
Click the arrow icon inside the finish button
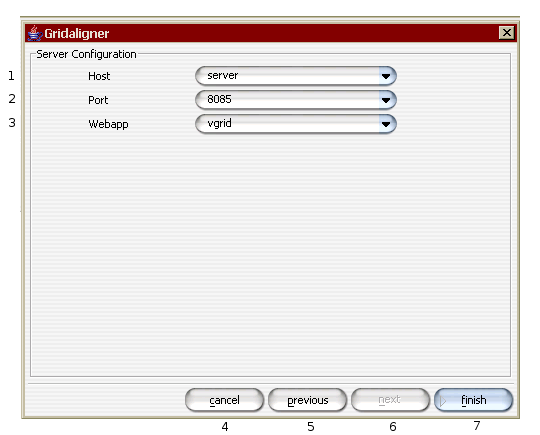[443, 401]
